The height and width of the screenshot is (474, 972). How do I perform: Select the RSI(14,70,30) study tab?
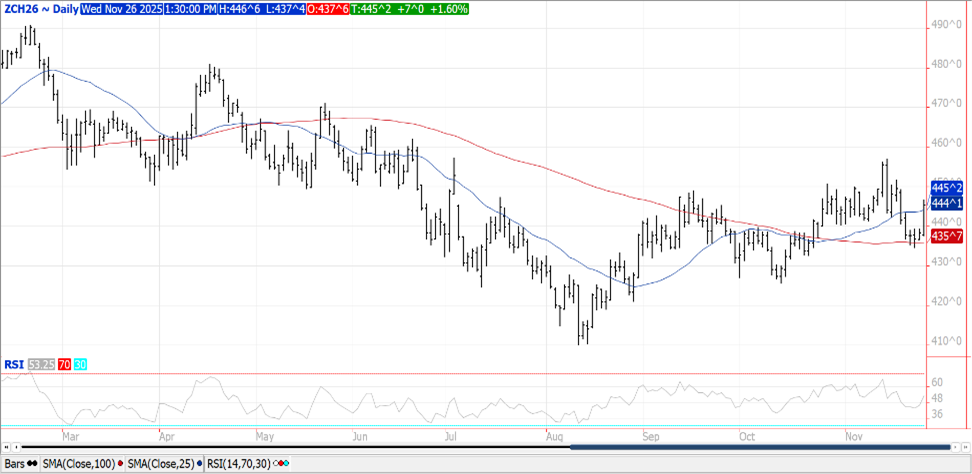tap(240, 464)
